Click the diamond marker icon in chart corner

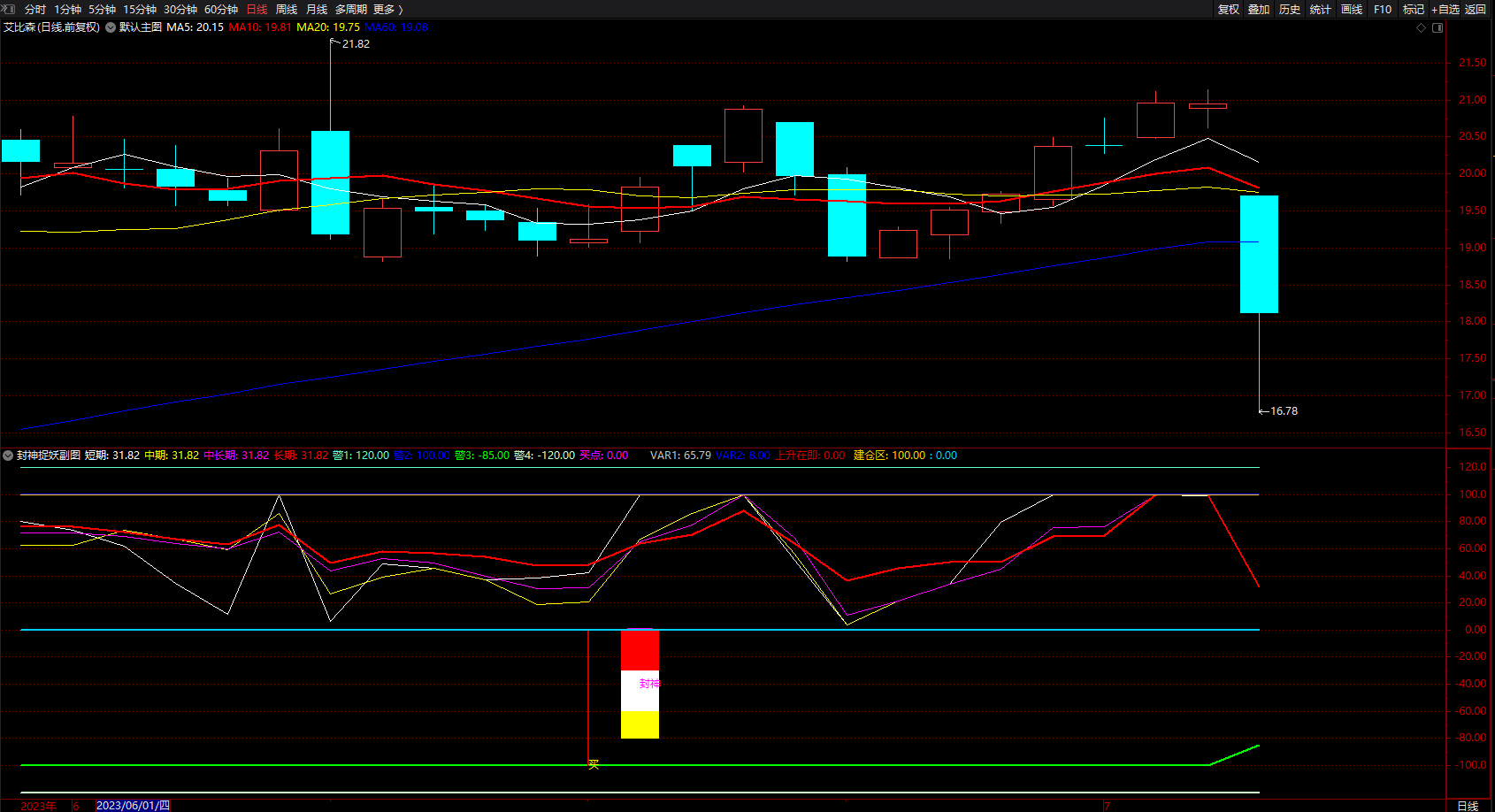point(1422,27)
